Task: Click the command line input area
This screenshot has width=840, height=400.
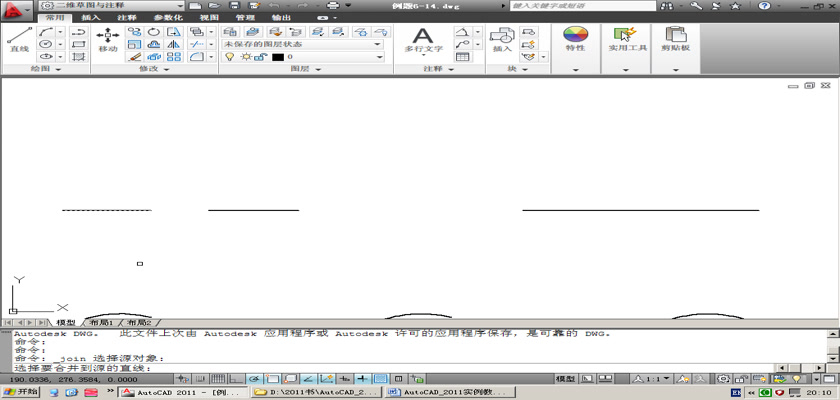Action: 394,368
